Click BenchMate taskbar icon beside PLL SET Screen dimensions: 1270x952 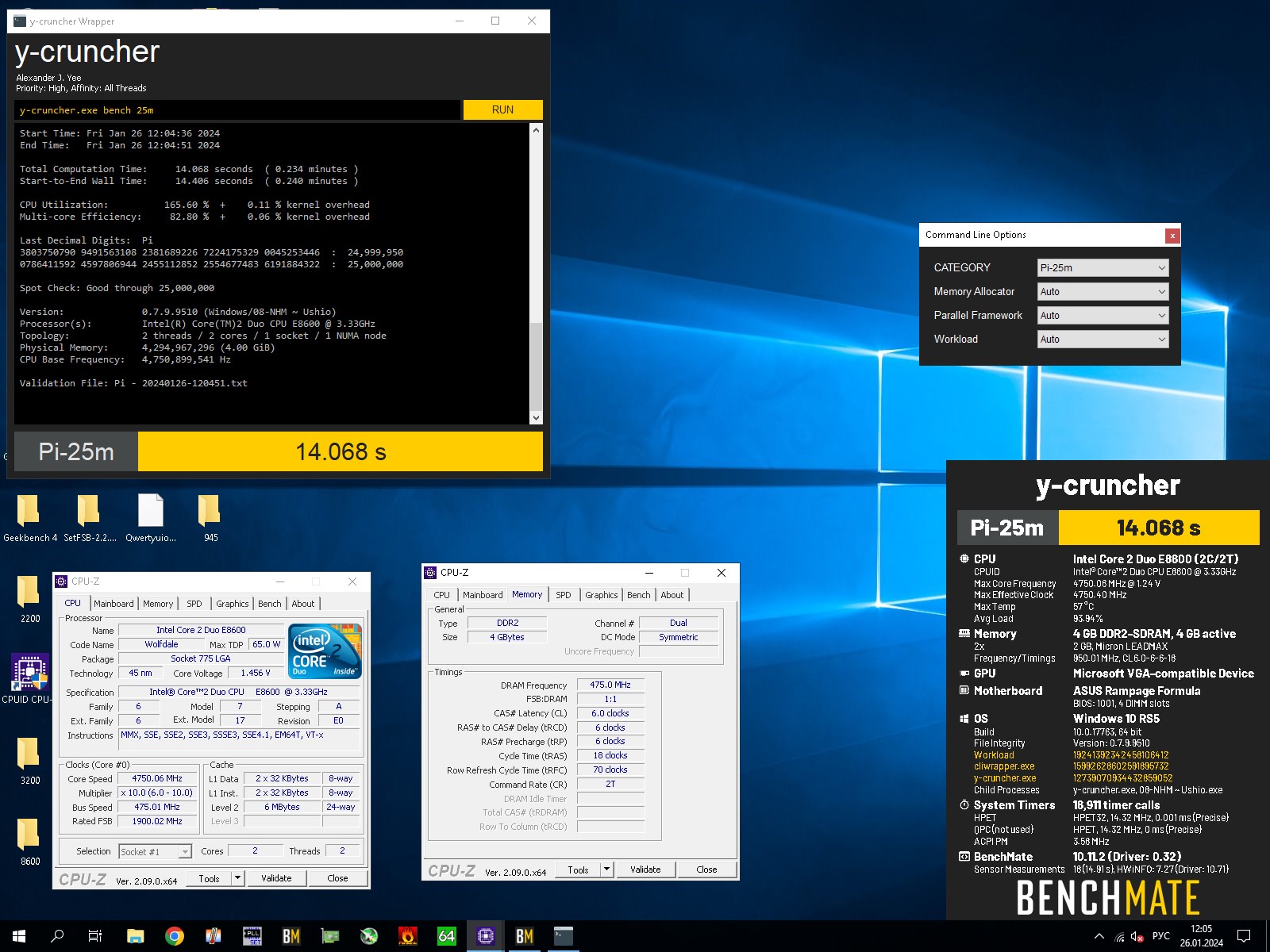click(291, 936)
